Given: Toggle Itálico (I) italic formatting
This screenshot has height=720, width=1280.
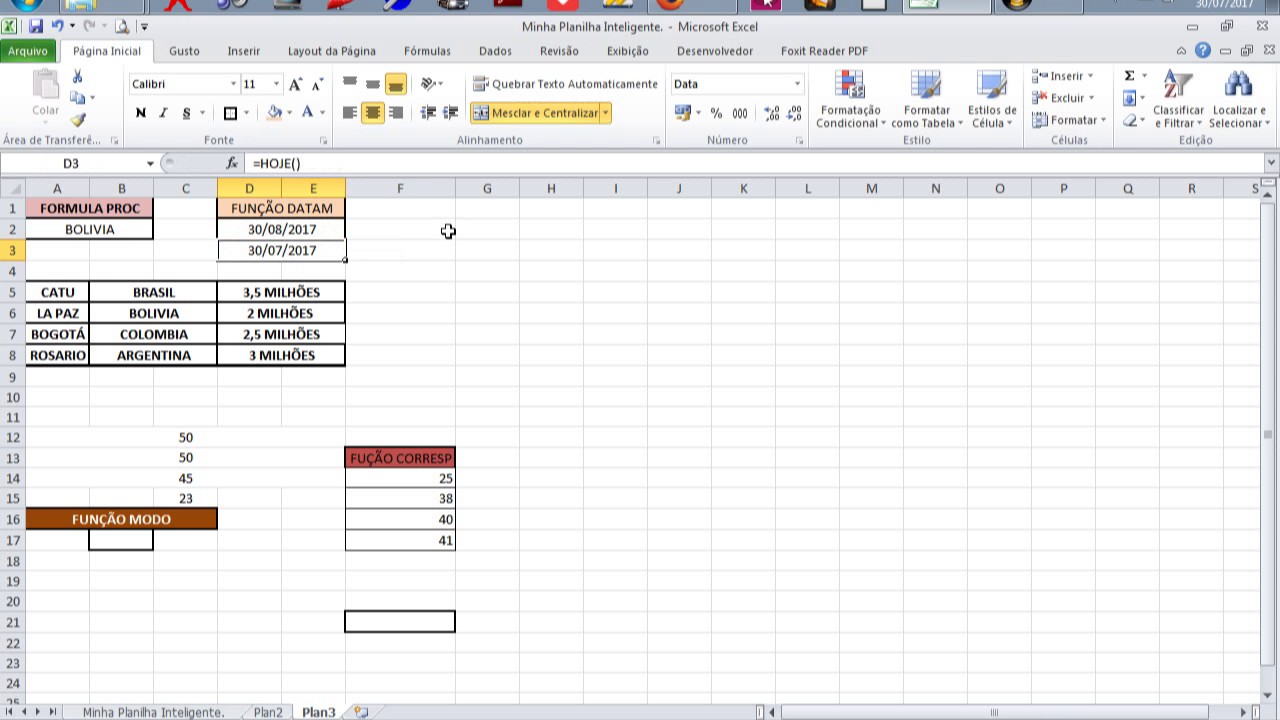Looking at the screenshot, I should (x=163, y=113).
